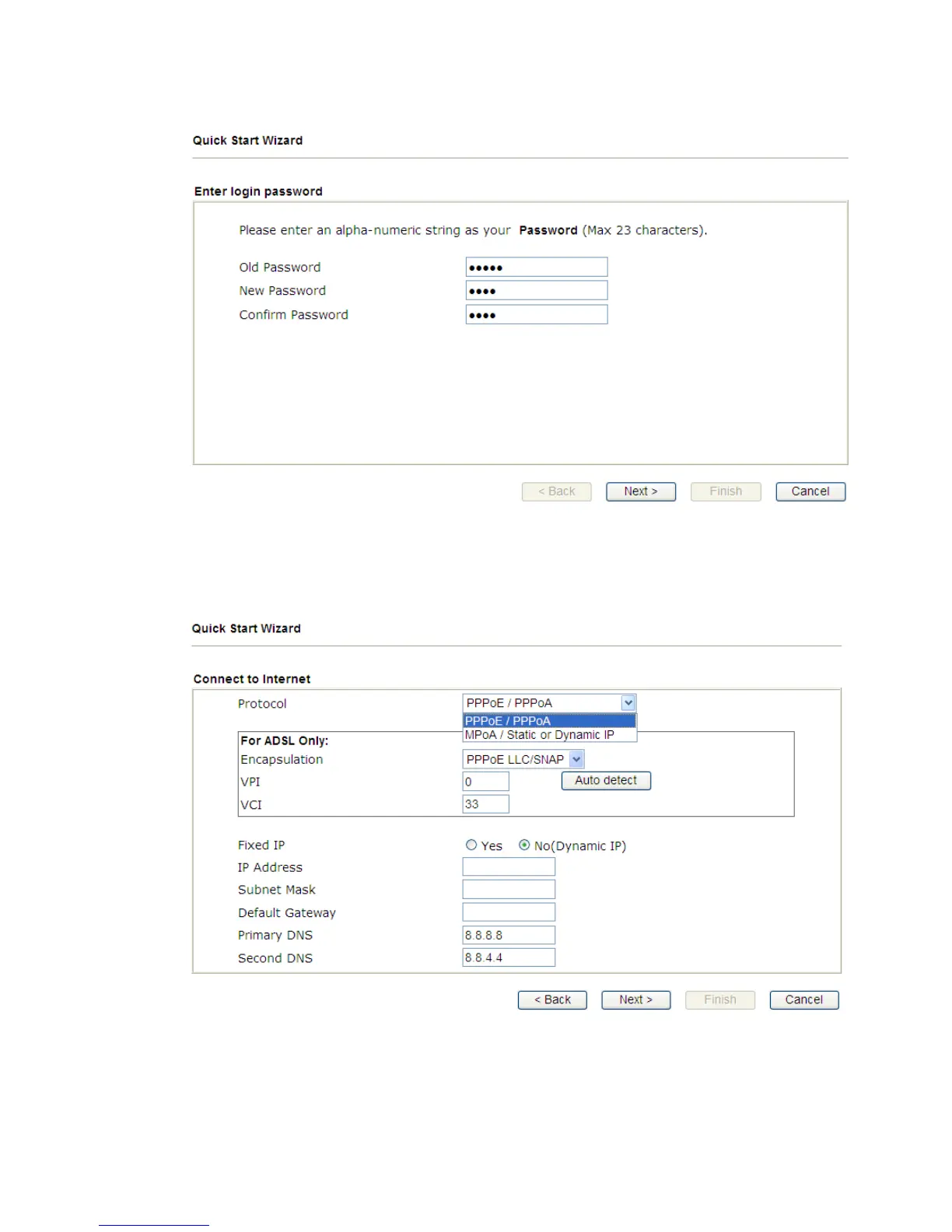Select Yes for Fixed IP

(471, 845)
